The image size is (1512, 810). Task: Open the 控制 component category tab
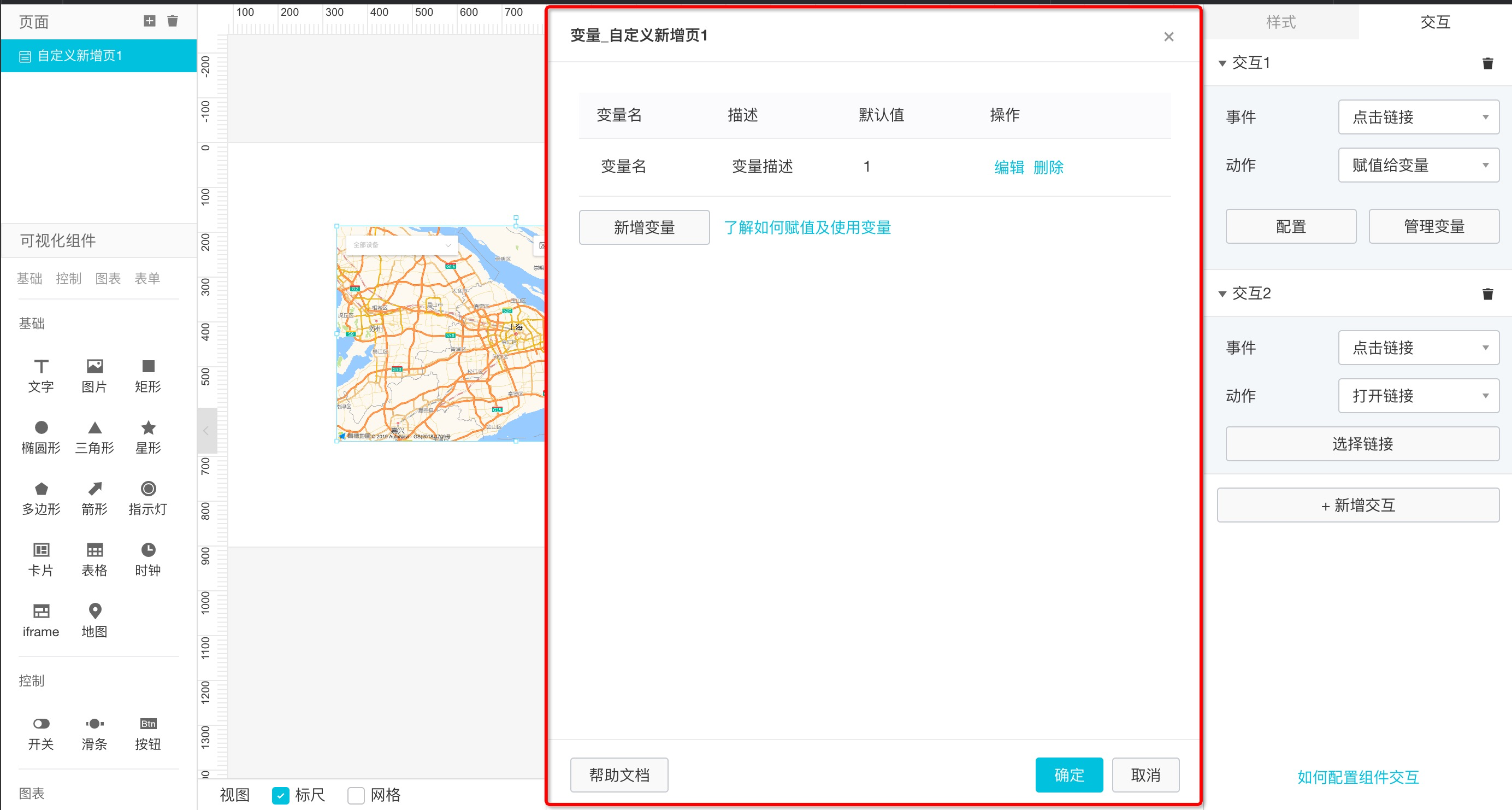69,278
